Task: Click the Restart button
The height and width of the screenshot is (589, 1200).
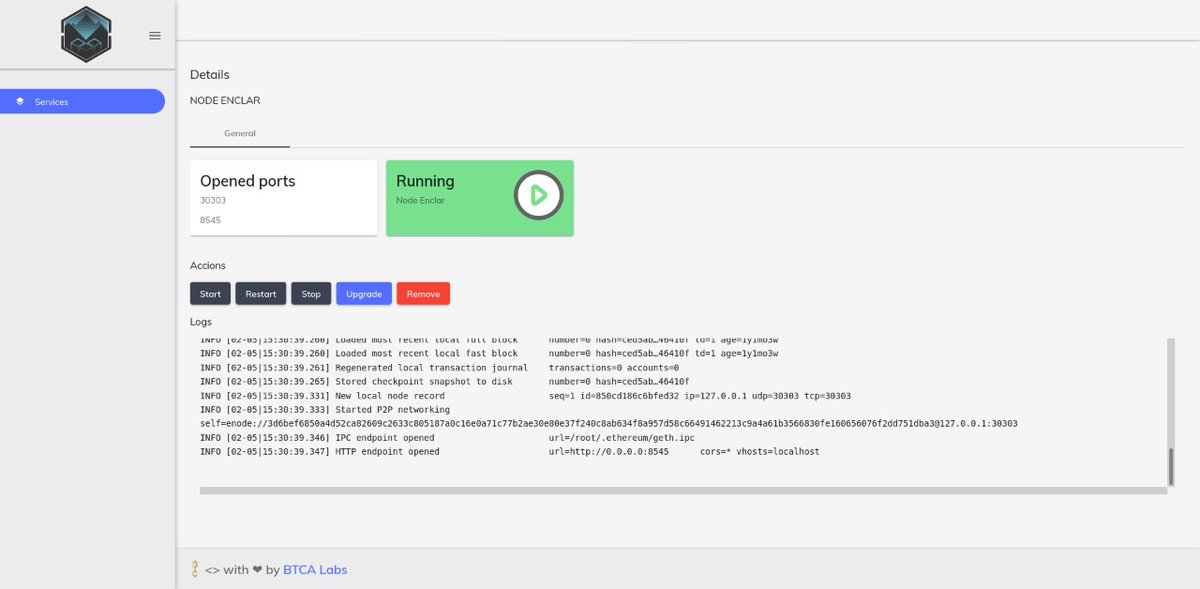Action: click(261, 294)
